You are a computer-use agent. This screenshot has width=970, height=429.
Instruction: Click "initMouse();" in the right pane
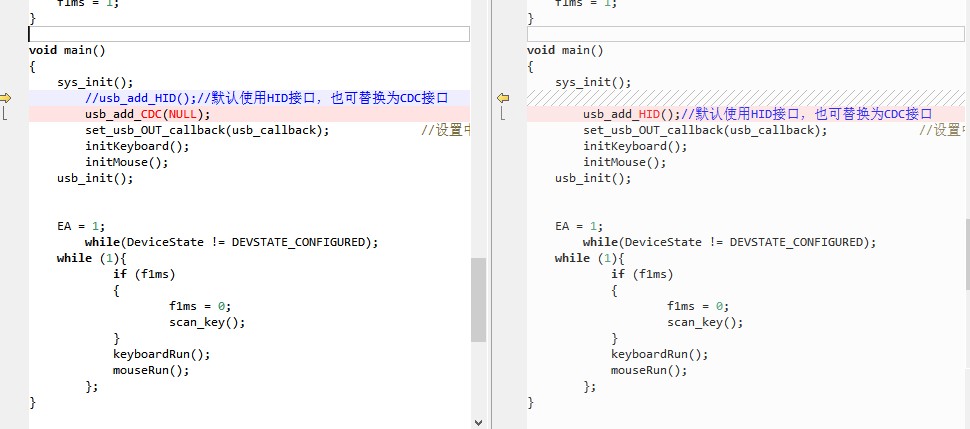click(x=625, y=162)
